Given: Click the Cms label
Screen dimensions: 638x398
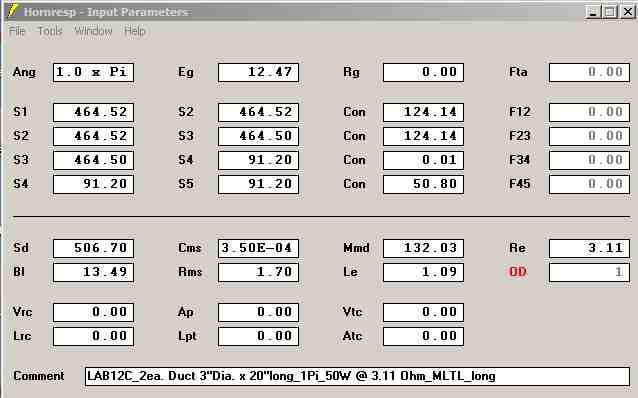Looking at the screenshot, I should pyautogui.click(x=190, y=248).
